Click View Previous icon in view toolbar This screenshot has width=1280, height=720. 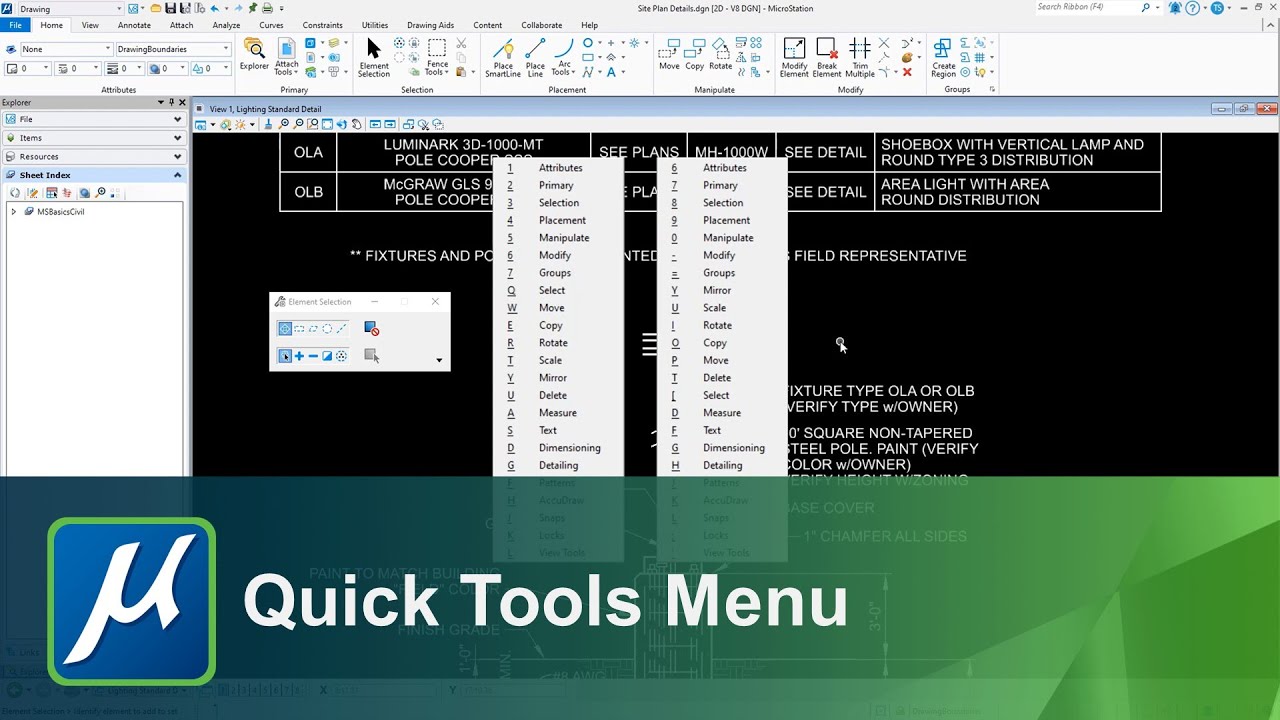point(375,125)
